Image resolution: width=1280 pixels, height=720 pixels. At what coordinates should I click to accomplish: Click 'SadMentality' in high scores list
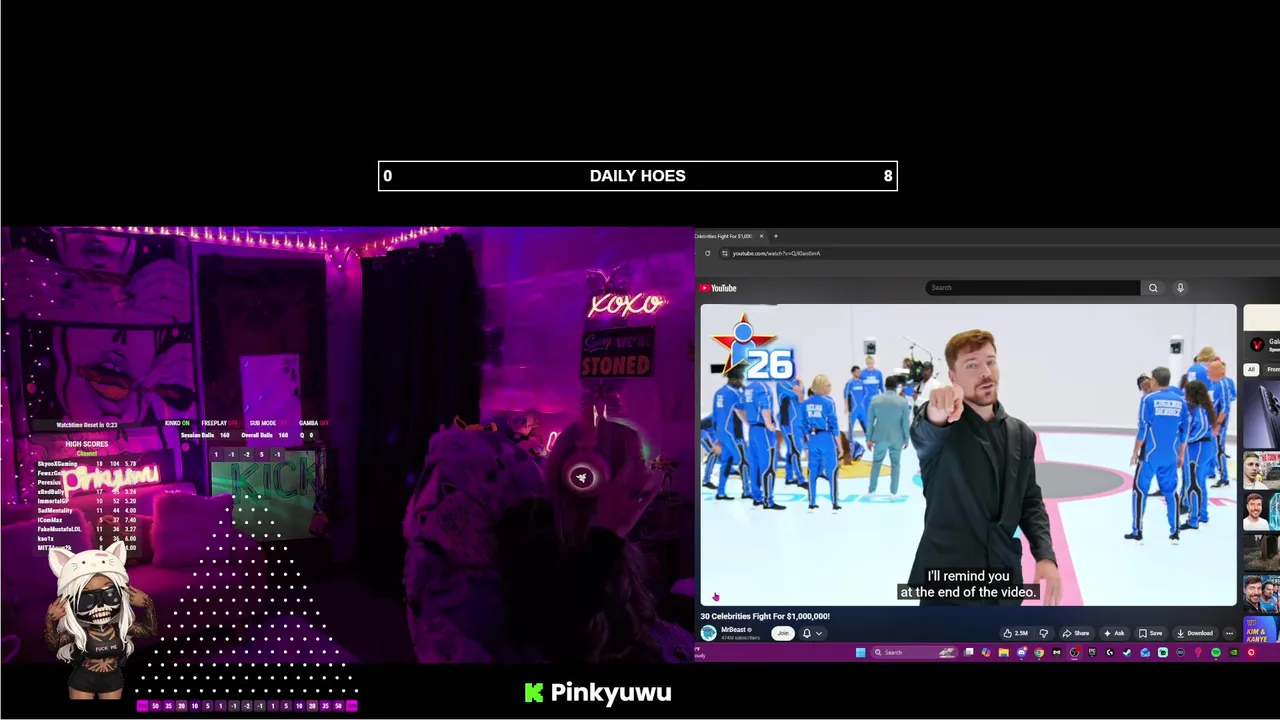55,511
